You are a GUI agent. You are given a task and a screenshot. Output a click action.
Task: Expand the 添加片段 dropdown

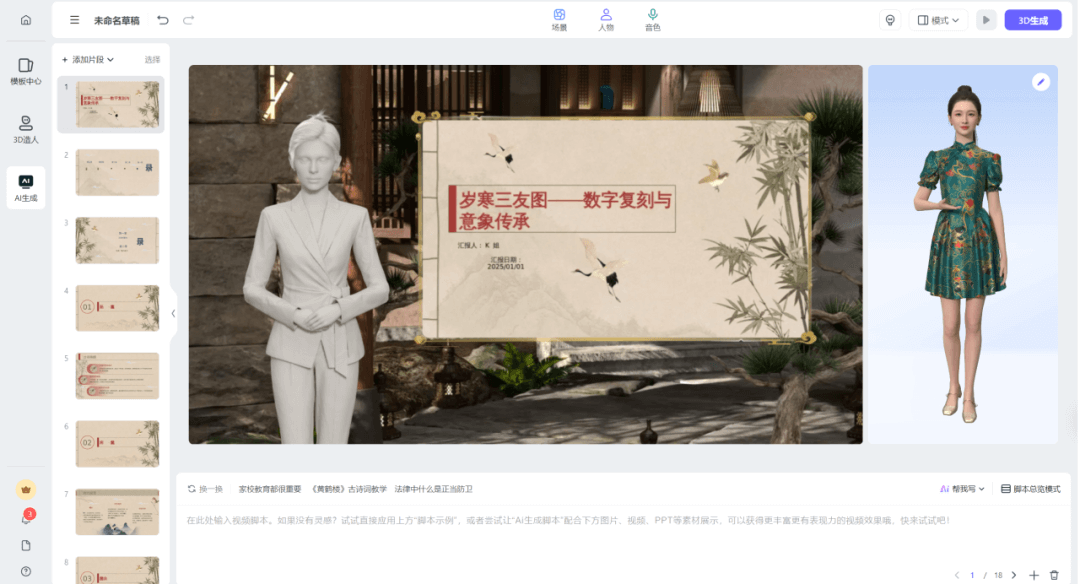[88, 60]
